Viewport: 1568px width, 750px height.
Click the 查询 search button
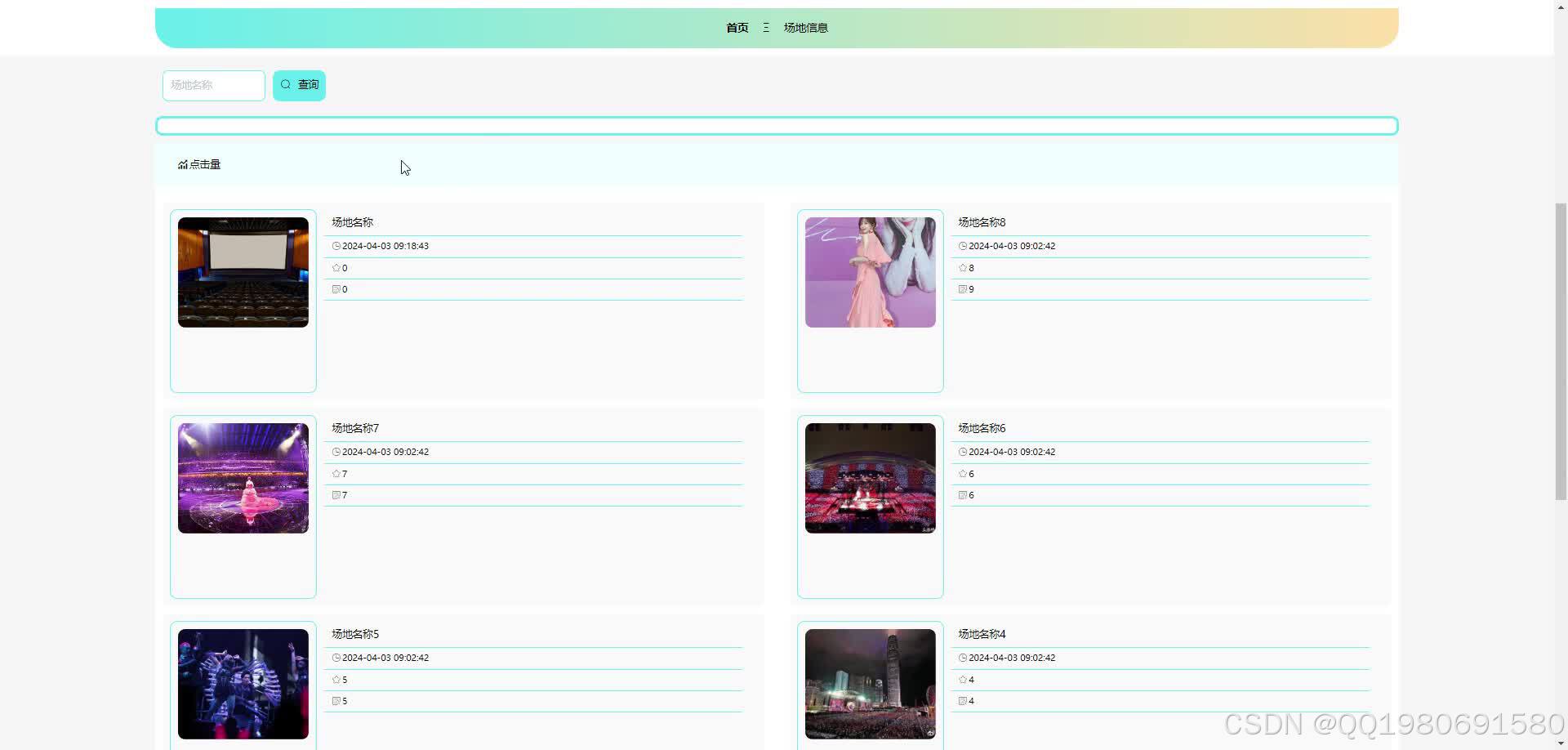click(x=299, y=85)
